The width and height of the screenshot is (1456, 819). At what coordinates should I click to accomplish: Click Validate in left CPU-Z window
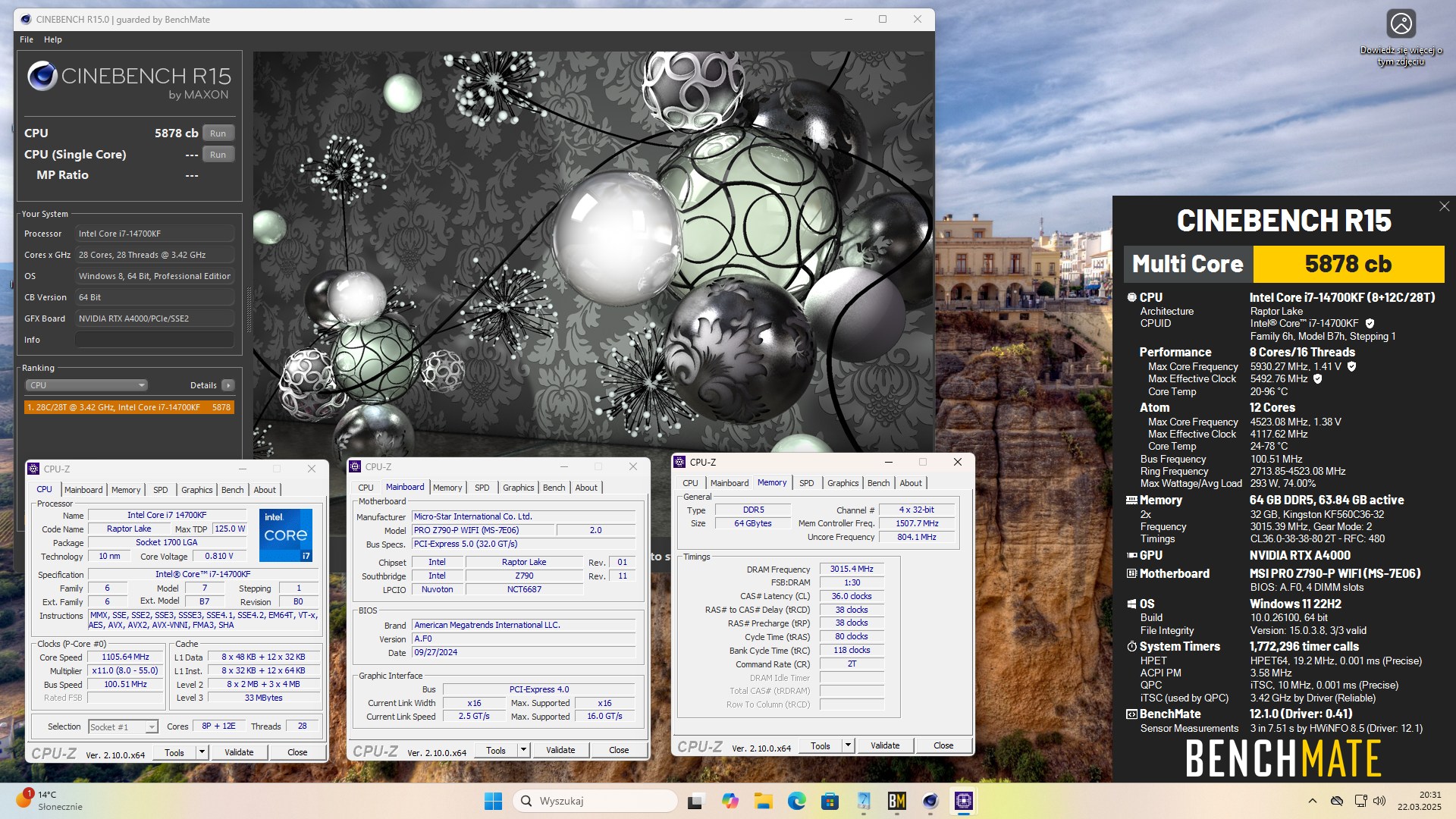tap(239, 752)
